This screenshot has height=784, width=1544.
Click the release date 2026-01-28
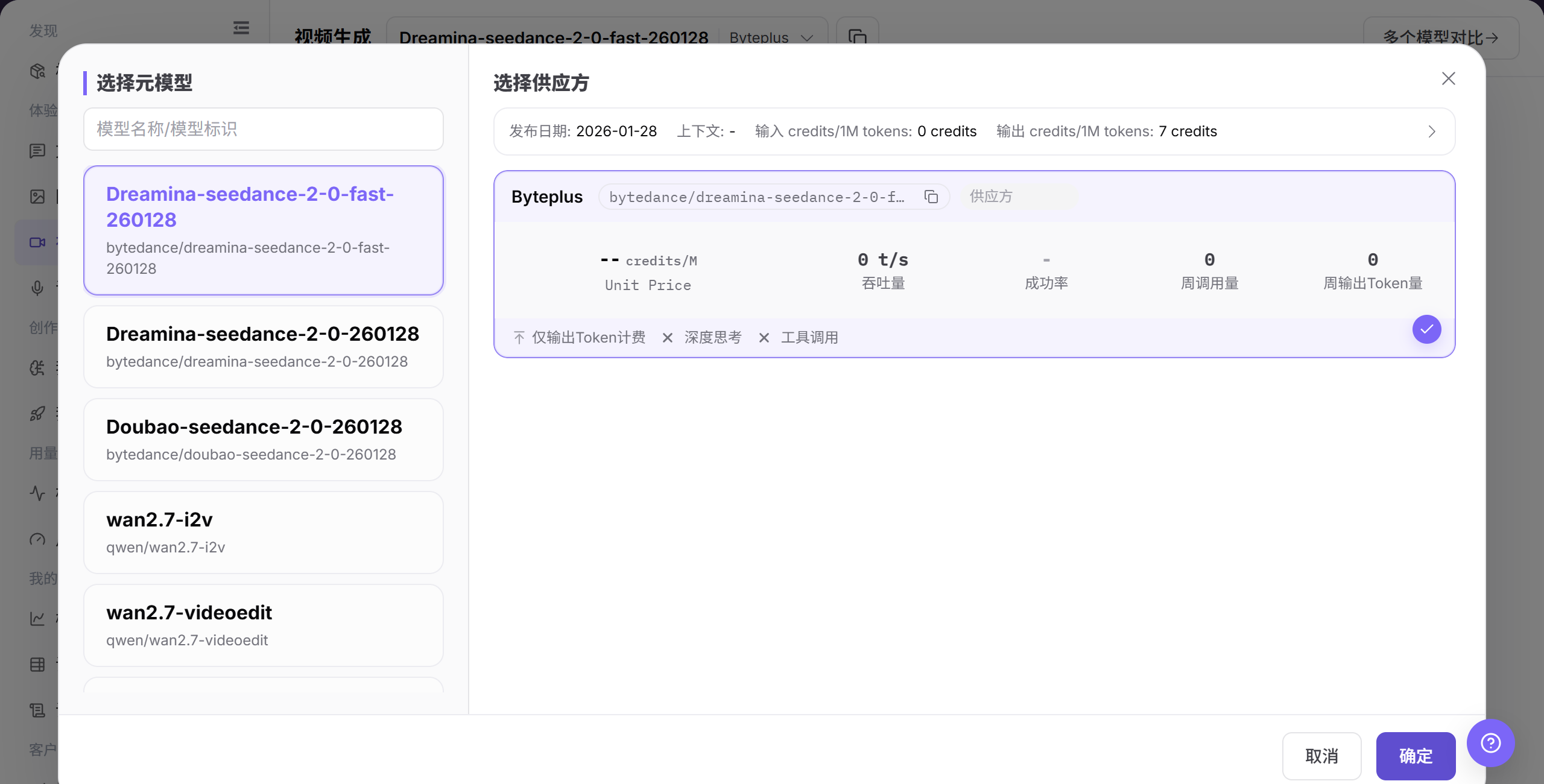(x=616, y=131)
